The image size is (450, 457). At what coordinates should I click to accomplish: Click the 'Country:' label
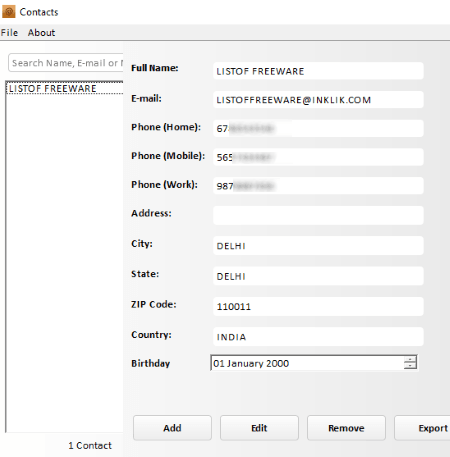151,335
